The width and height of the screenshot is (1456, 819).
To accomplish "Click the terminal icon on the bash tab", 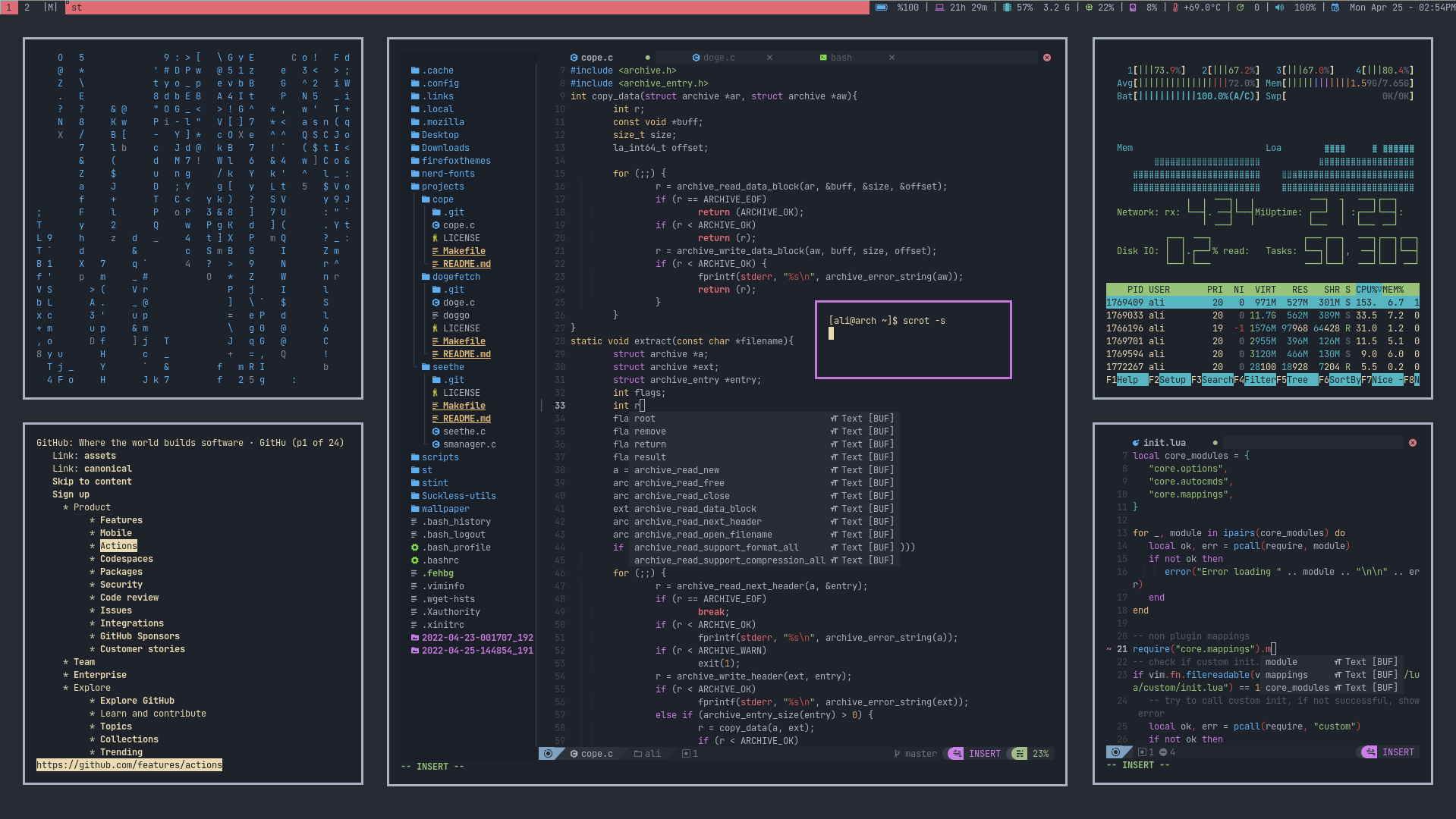I will (x=823, y=58).
